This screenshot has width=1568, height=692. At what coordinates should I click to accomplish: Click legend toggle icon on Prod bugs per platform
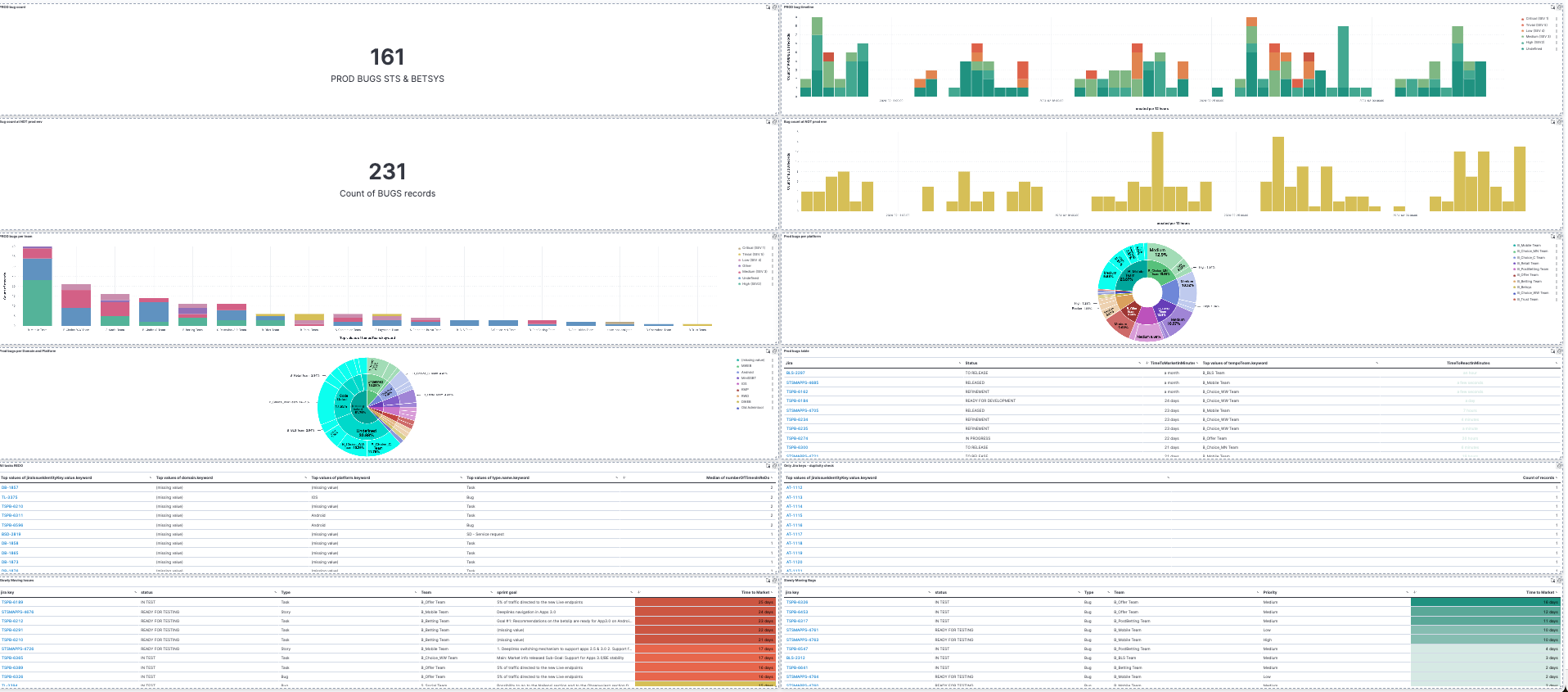[1552, 237]
